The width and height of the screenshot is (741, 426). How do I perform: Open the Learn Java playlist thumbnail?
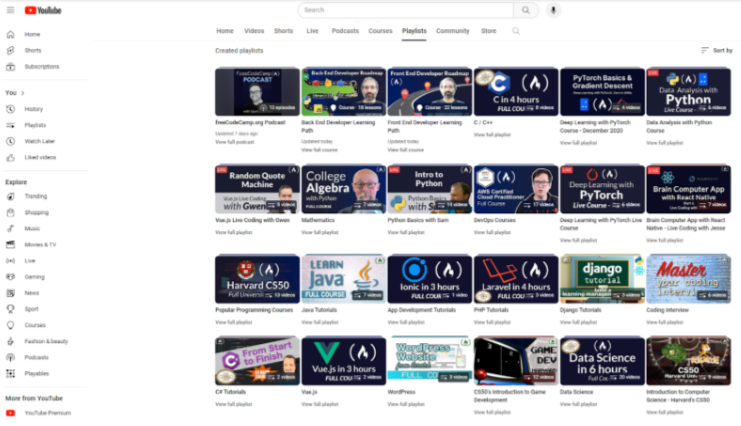[x=344, y=279]
